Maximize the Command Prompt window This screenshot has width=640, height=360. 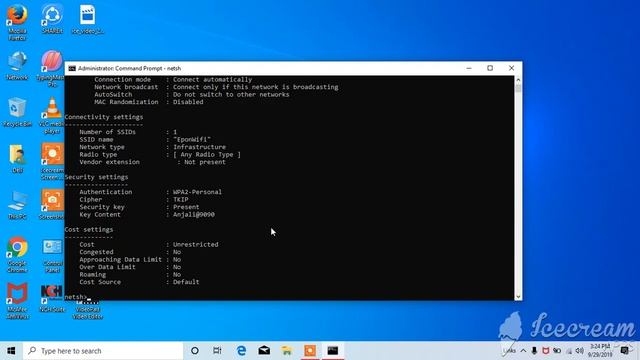click(x=490, y=68)
